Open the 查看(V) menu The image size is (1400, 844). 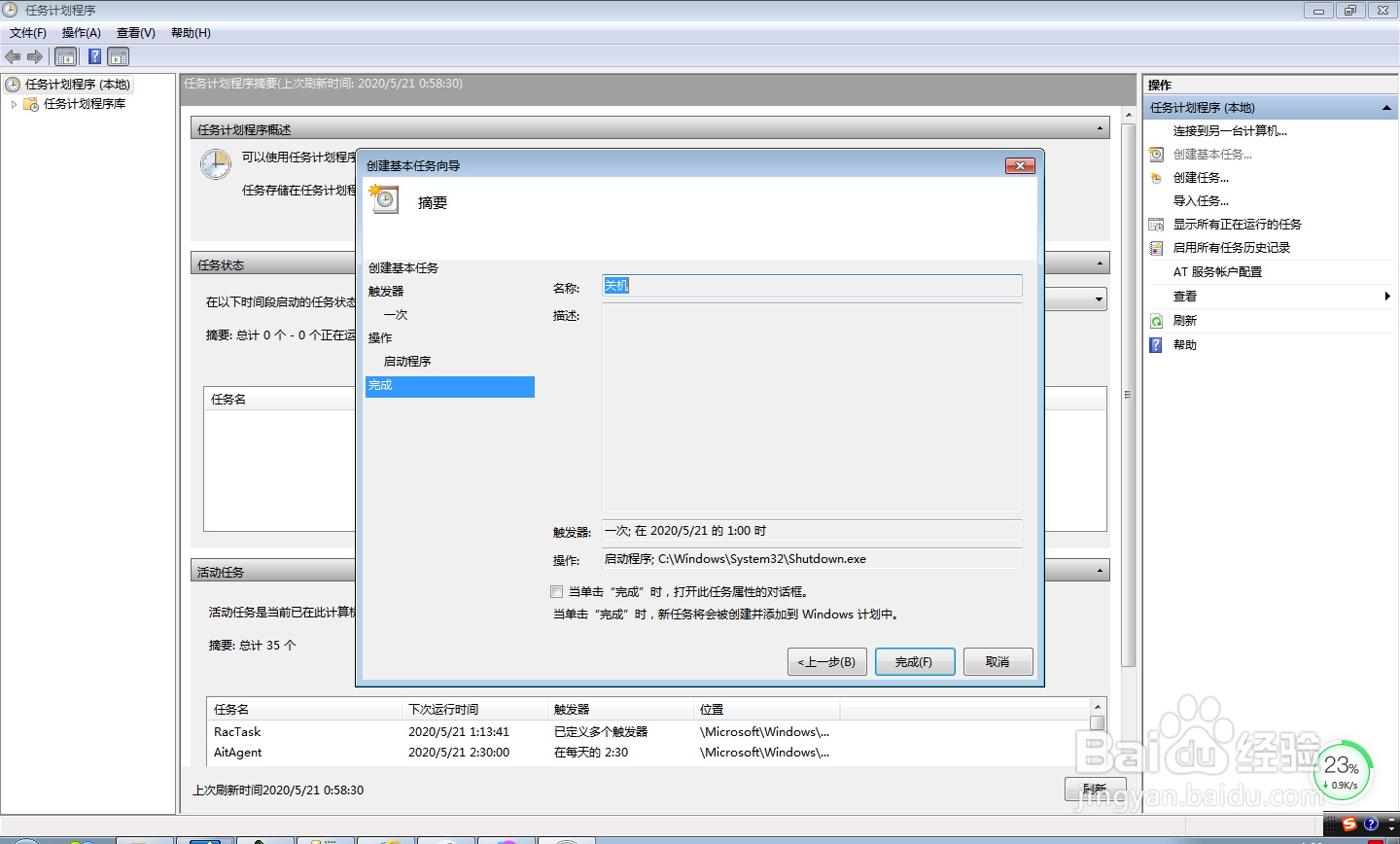135,32
